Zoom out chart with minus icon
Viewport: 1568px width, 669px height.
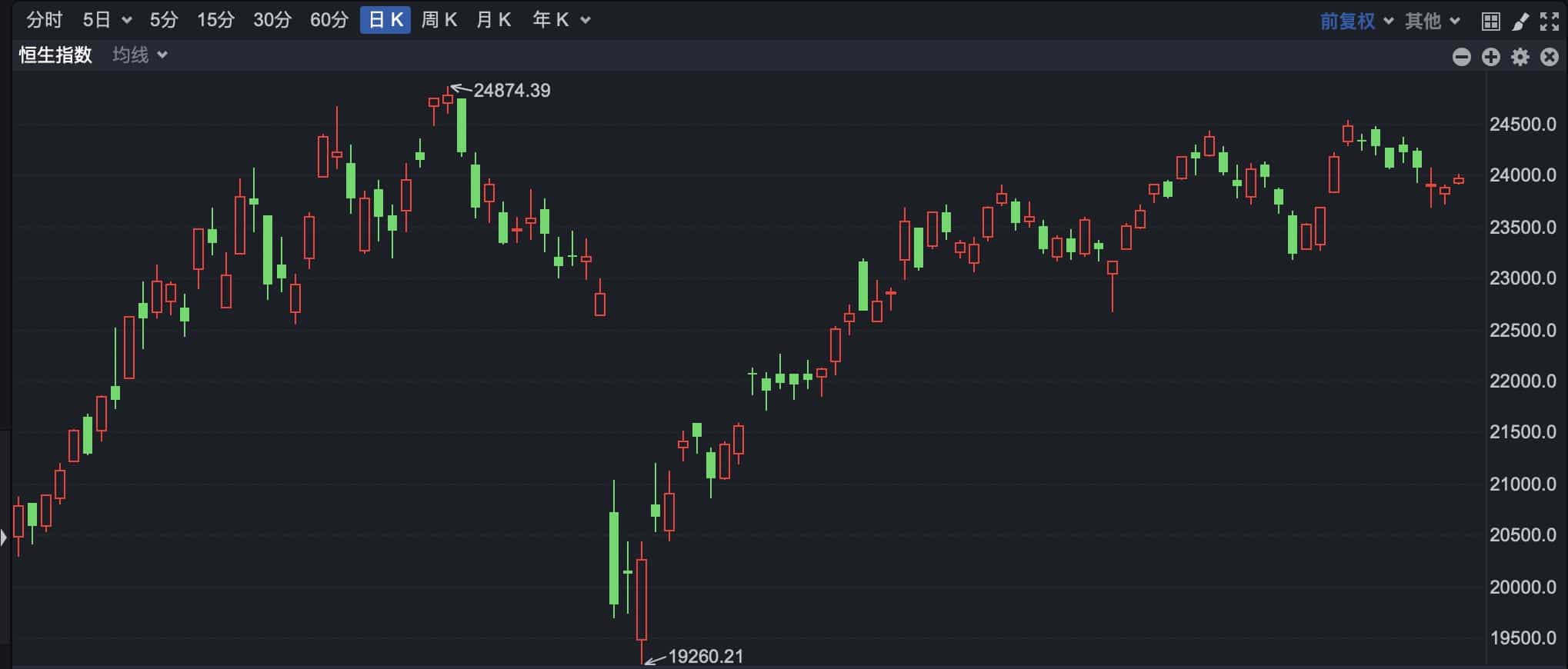(1461, 57)
